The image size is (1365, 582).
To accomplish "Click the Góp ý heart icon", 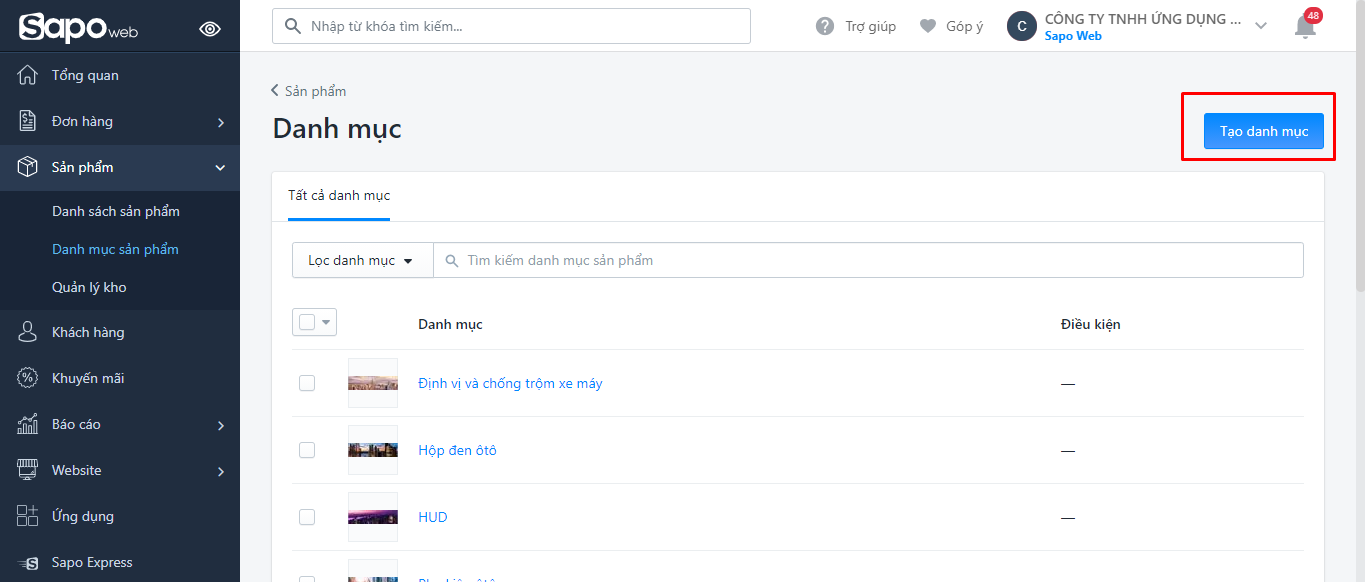I will pos(928,26).
